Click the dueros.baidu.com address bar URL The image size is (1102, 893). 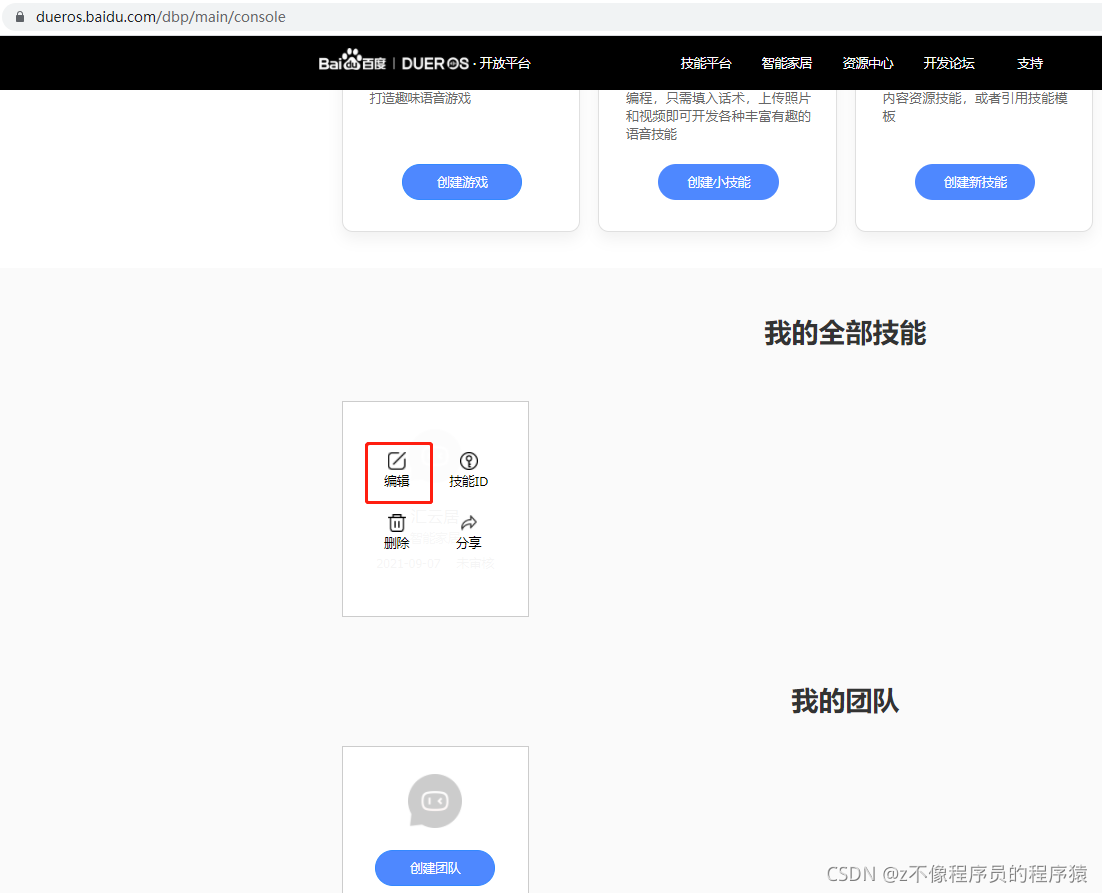161,17
